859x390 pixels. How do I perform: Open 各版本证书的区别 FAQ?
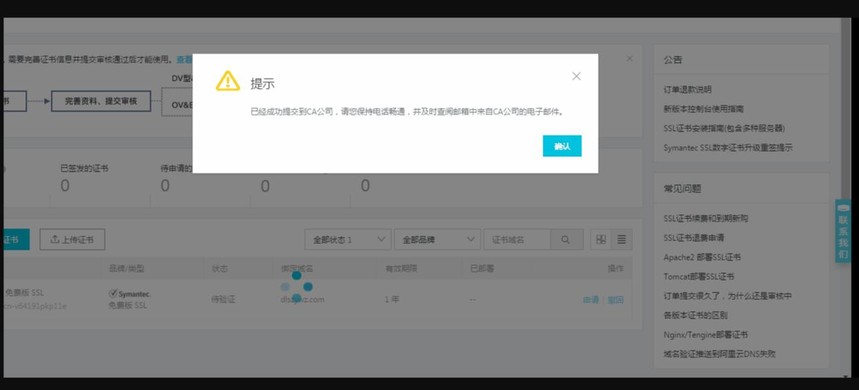coord(695,316)
